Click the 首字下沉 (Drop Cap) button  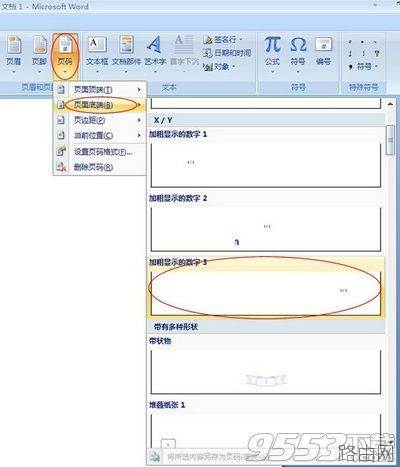point(184,53)
